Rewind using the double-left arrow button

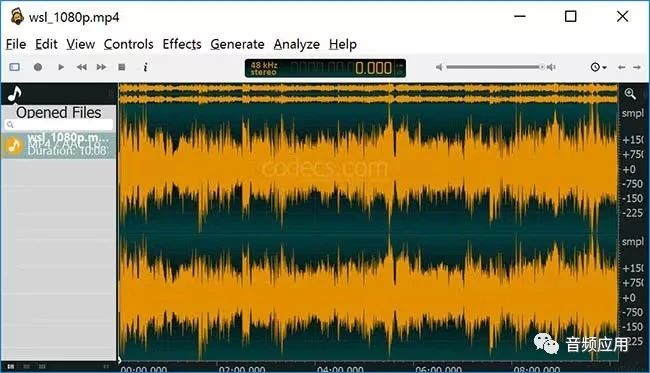[x=82, y=67]
